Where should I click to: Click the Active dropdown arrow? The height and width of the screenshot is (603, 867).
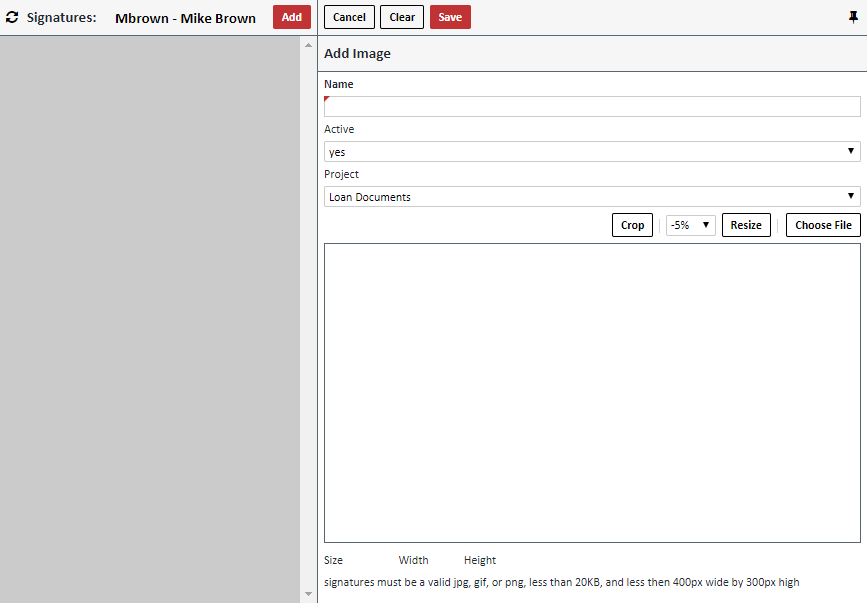coord(852,151)
